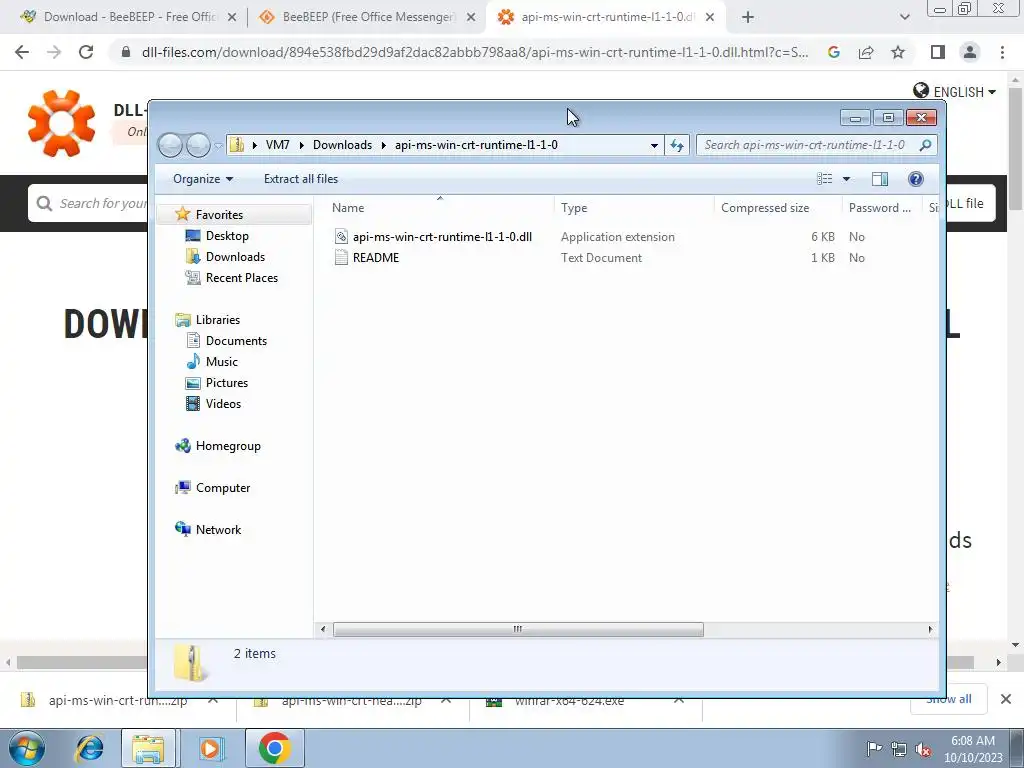The width and height of the screenshot is (1024, 768).
Task: Click the change view icon in Explorer toolbar
Action: pyautogui.click(x=825, y=179)
